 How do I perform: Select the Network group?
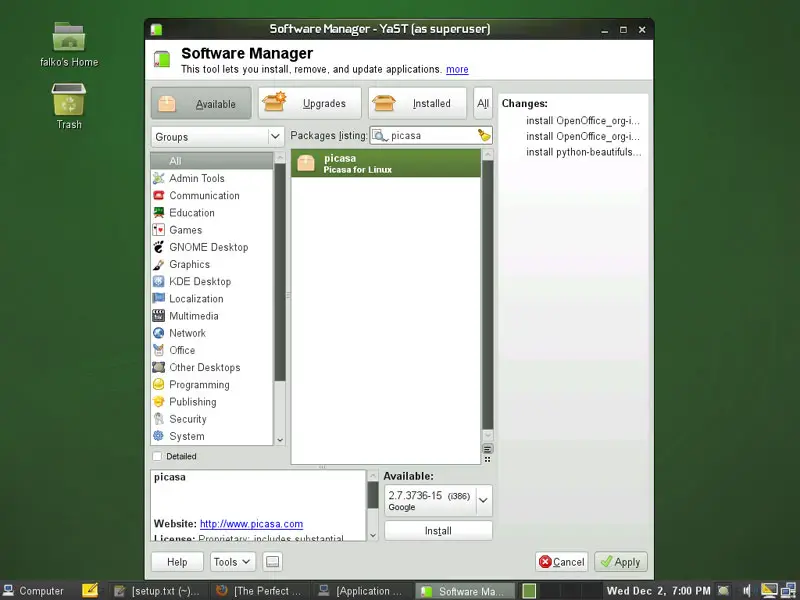[212, 333]
